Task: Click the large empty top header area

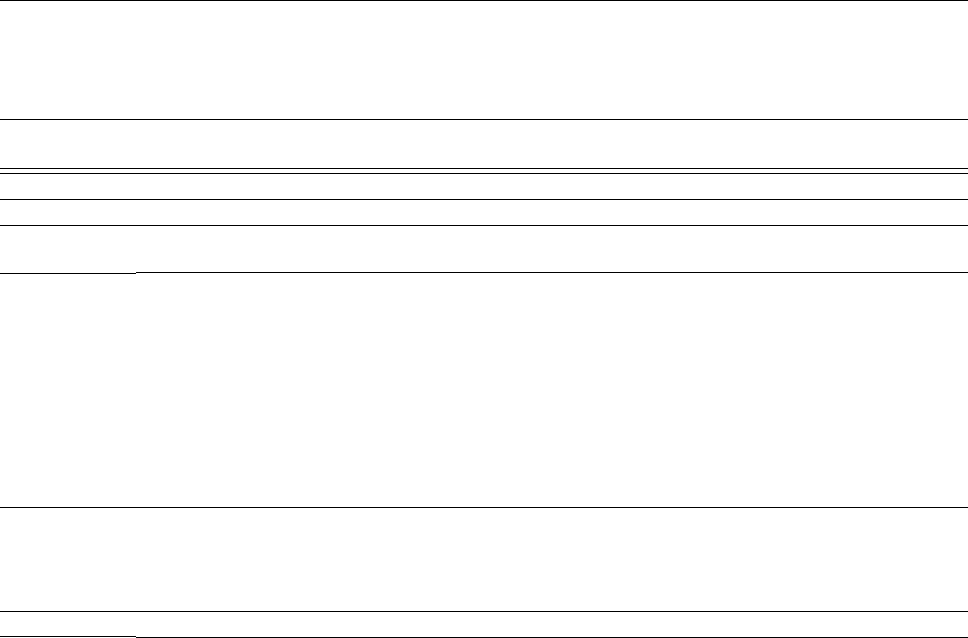Action: [x=484, y=60]
